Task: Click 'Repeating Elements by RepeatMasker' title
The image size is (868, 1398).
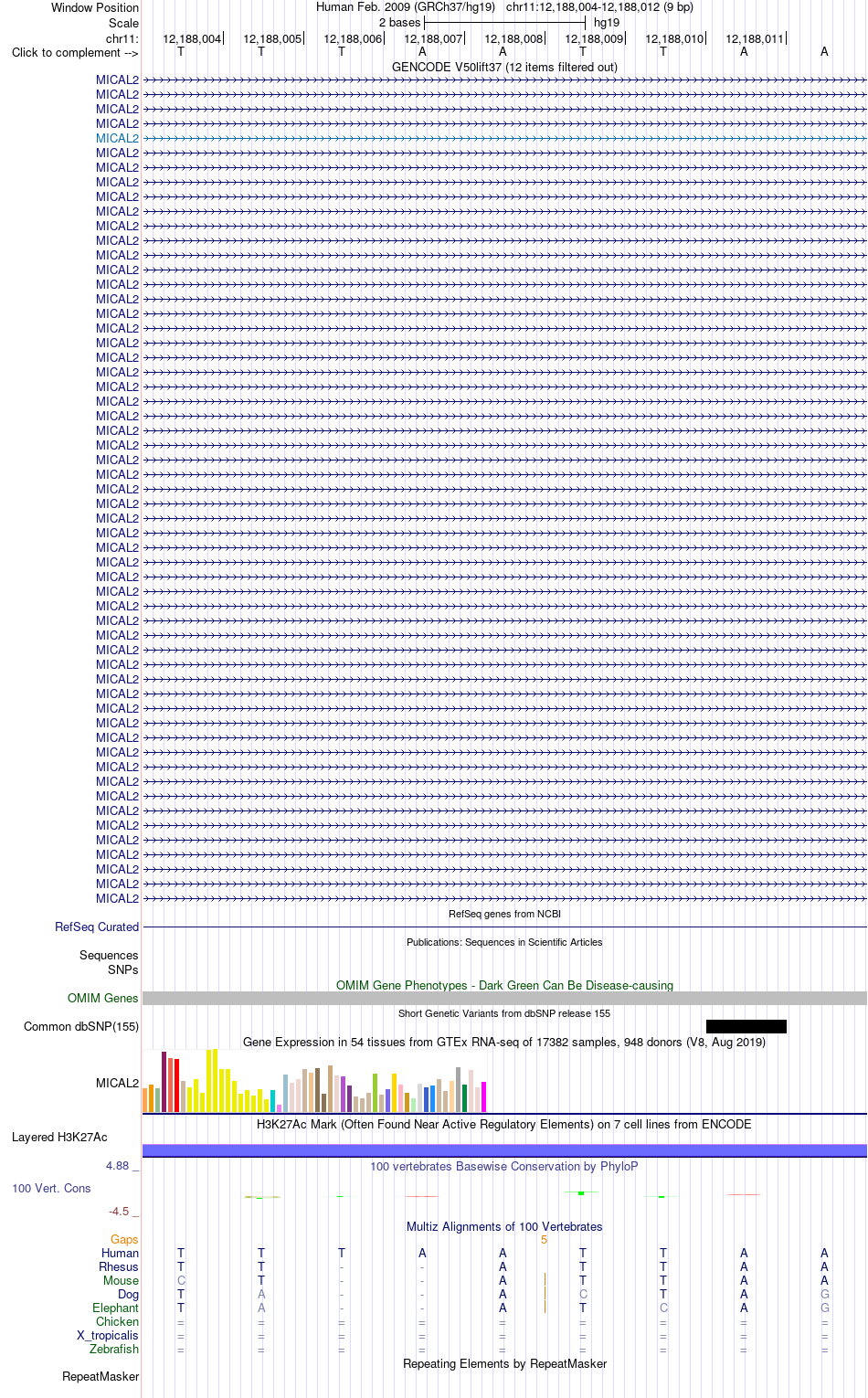Action: tap(504, 1363)
